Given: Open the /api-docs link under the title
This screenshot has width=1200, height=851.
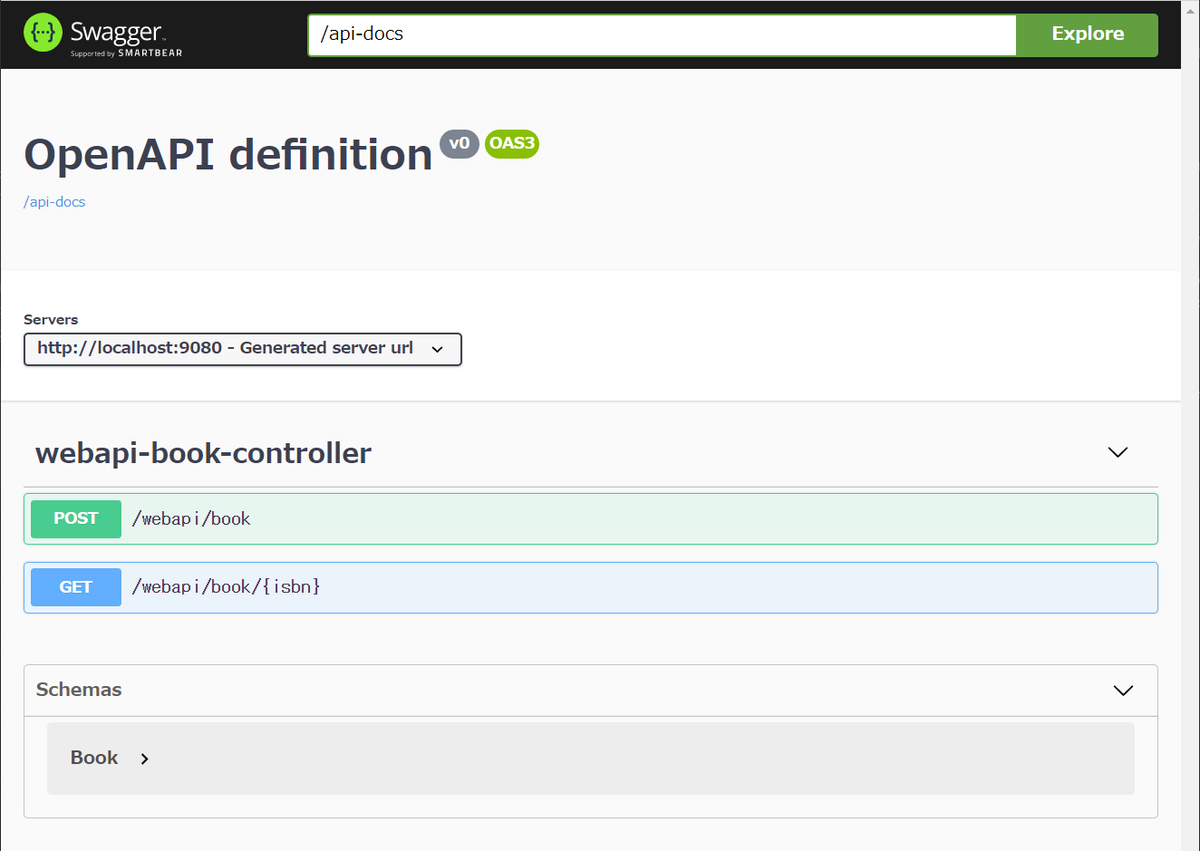Looking at the screenshot, I should coord(54,202).
